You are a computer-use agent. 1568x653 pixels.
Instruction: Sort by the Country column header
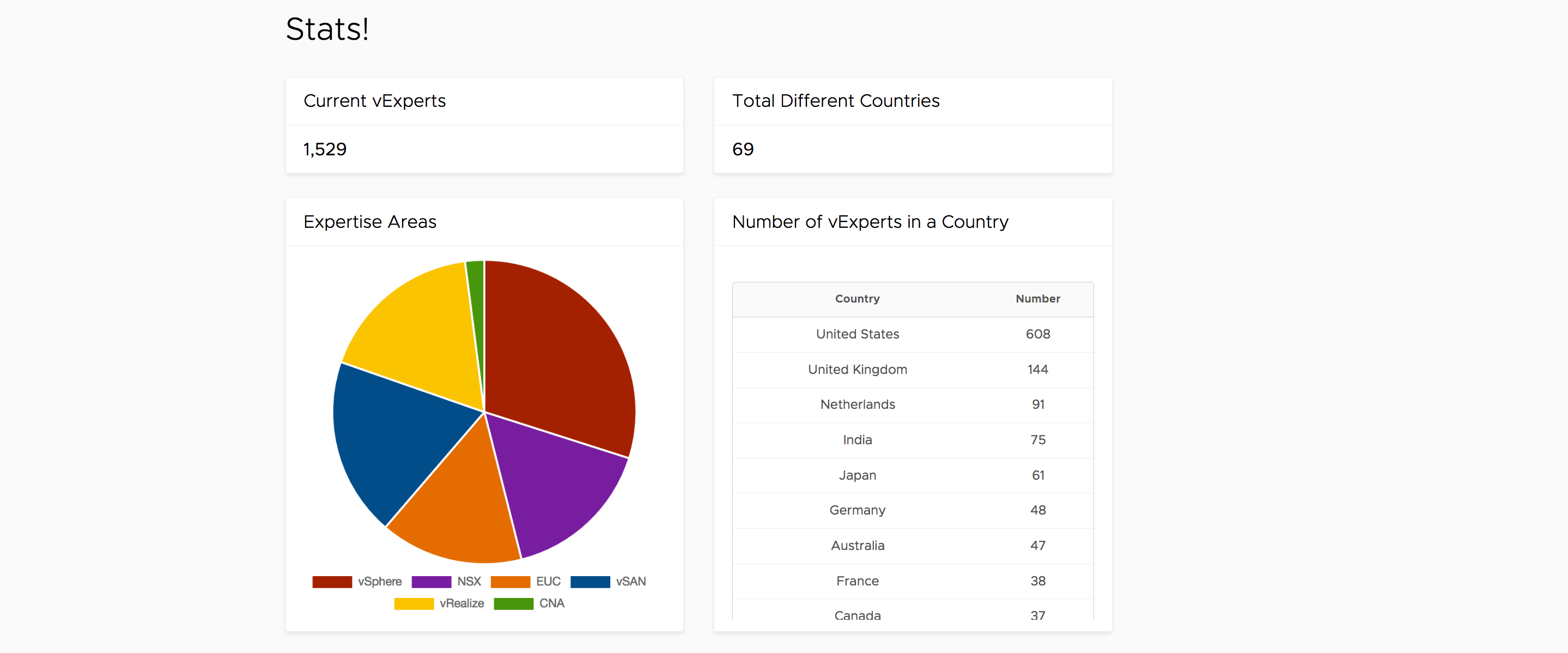point(857,299)
